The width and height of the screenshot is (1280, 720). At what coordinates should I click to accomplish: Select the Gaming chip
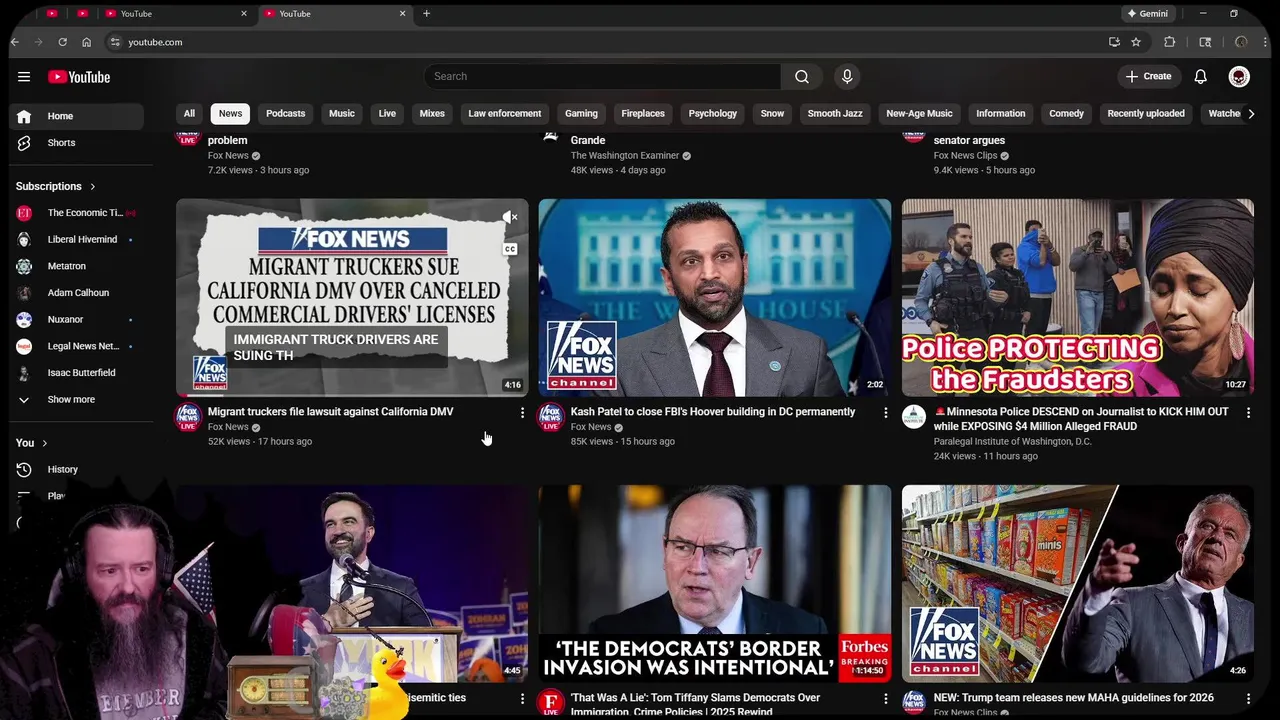click(x=581, y=113)
